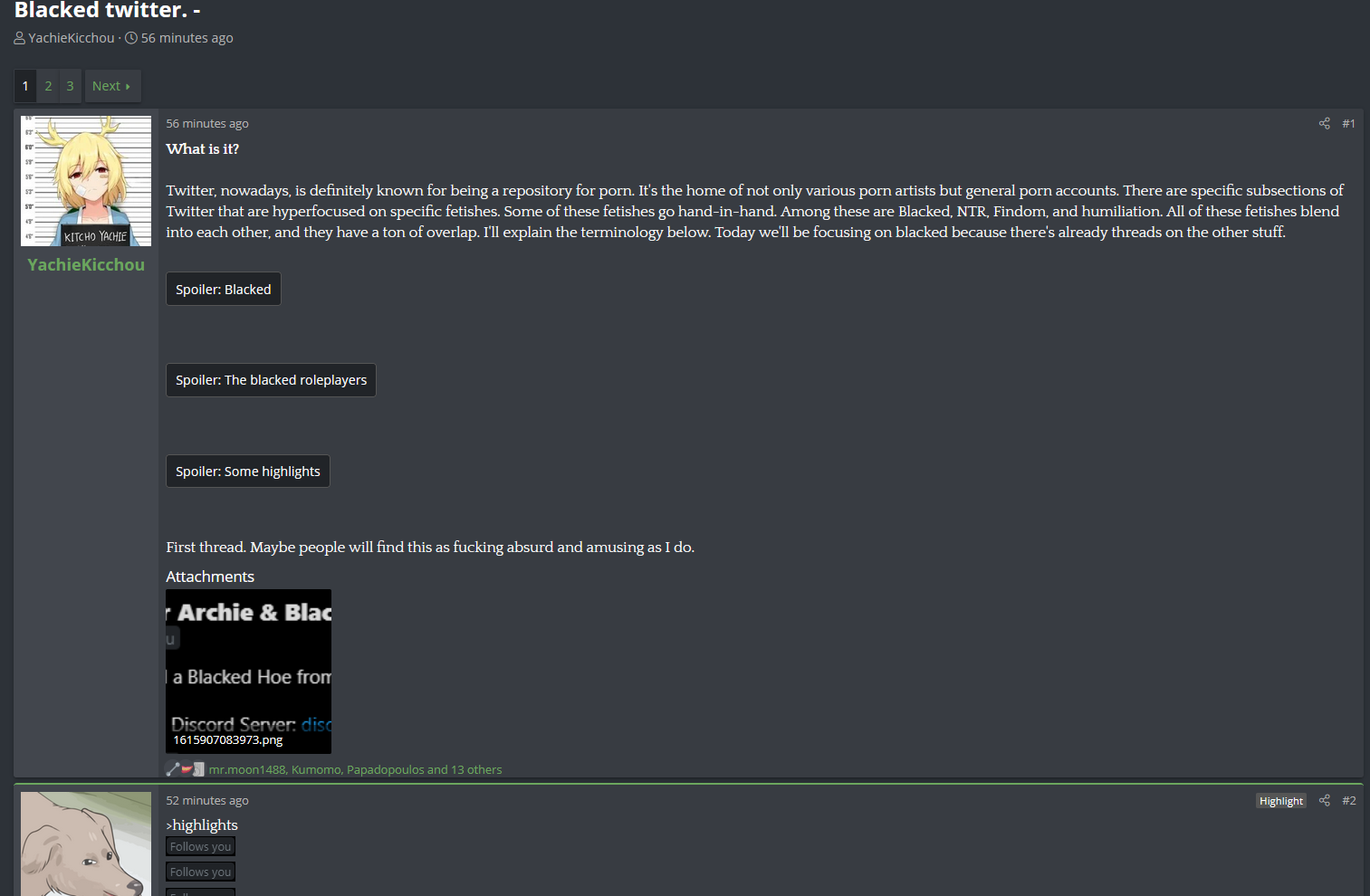Go to page 3 of the thread

(x=70, y=86)
